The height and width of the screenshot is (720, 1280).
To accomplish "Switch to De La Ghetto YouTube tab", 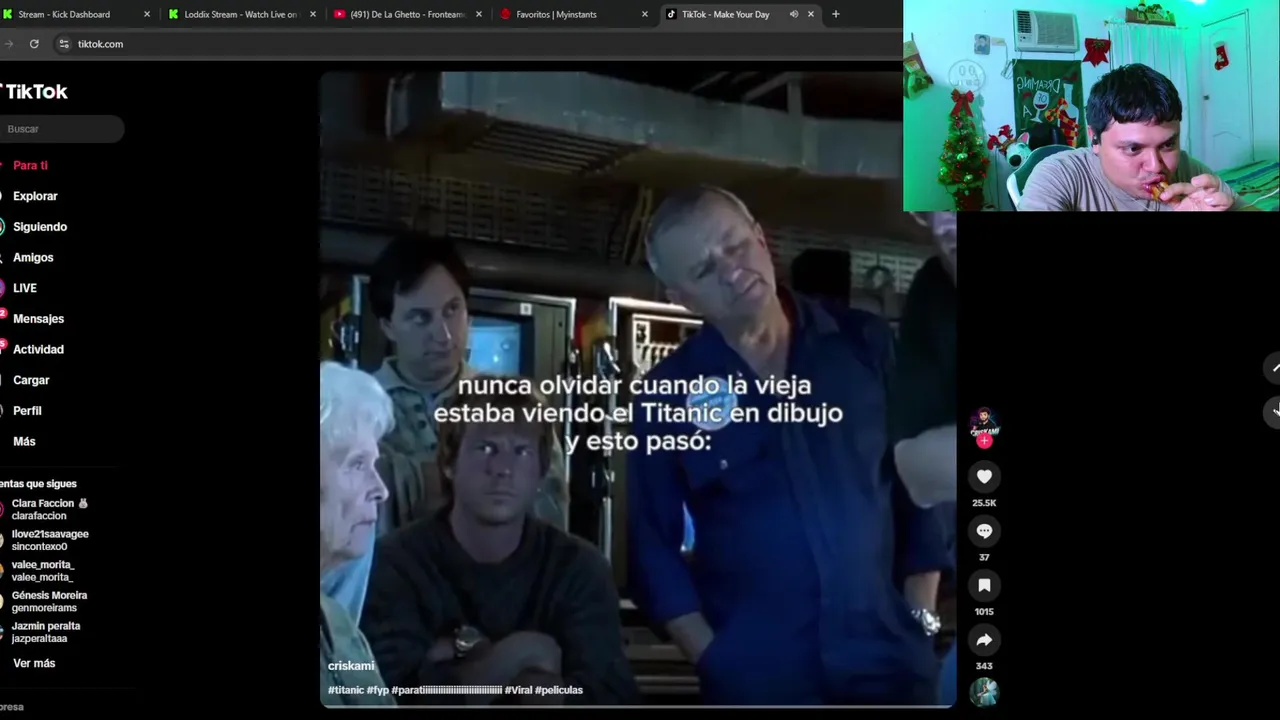I will point(406,14).
